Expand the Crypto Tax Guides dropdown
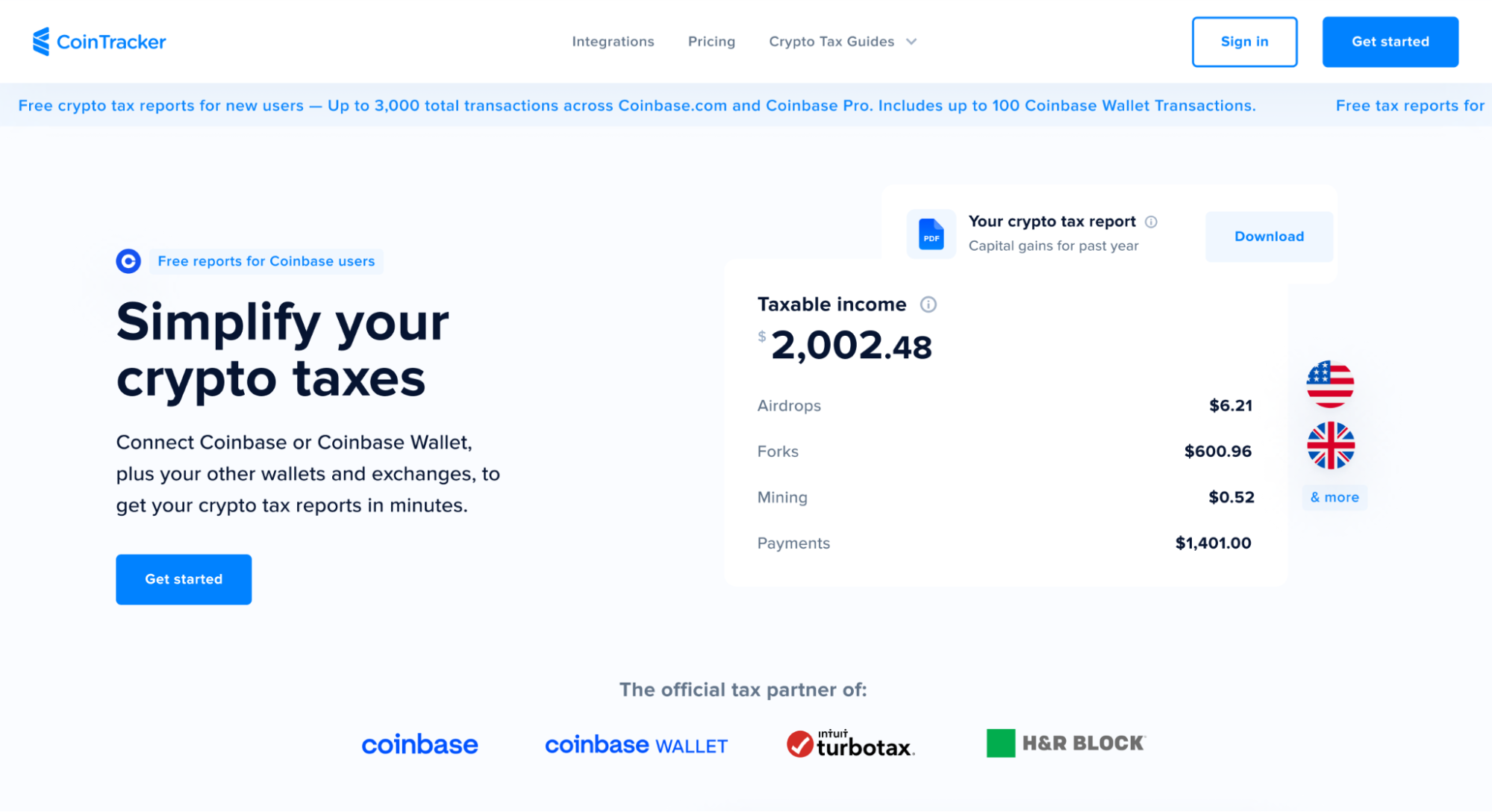This screenshot has width=1492, height=812. pyautogui.click(x=843, y=41)
